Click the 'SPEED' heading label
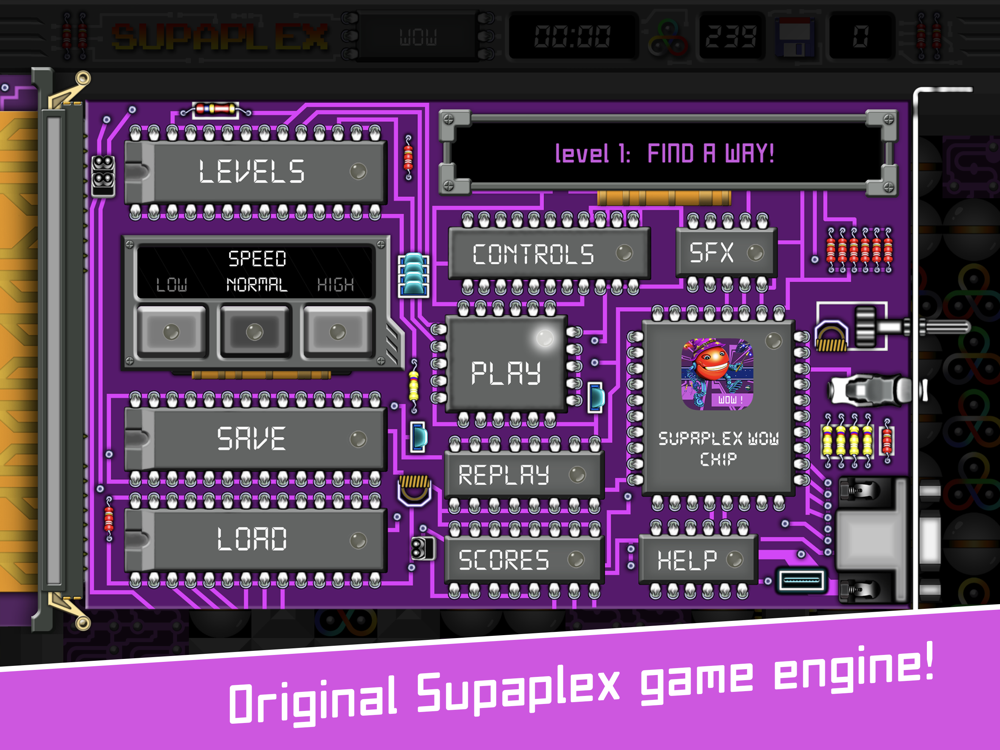The height and width of the screenshot is (750, 1000). coord(257,258)
